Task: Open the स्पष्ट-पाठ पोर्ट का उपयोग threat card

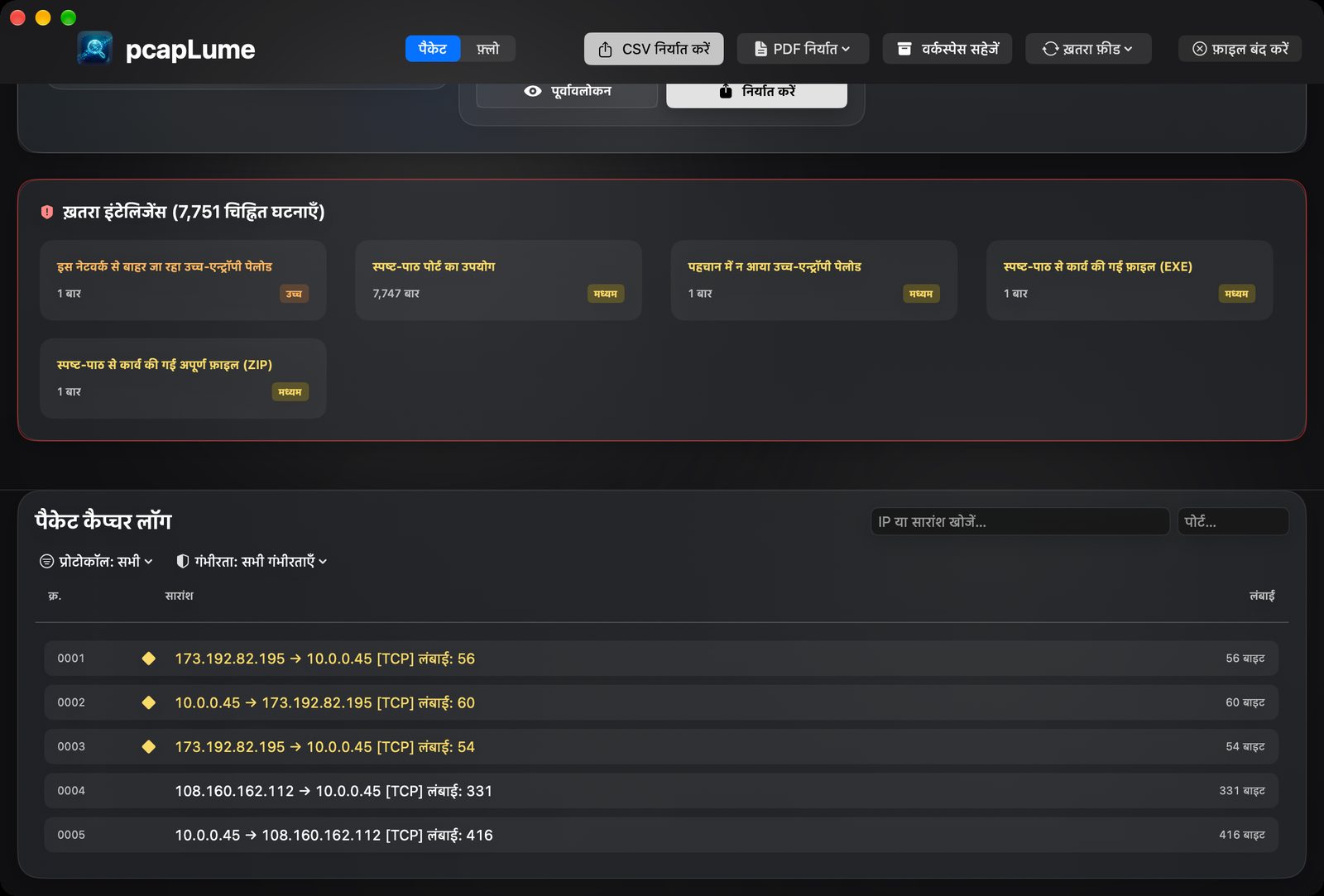Action: (x=498, y=280)
